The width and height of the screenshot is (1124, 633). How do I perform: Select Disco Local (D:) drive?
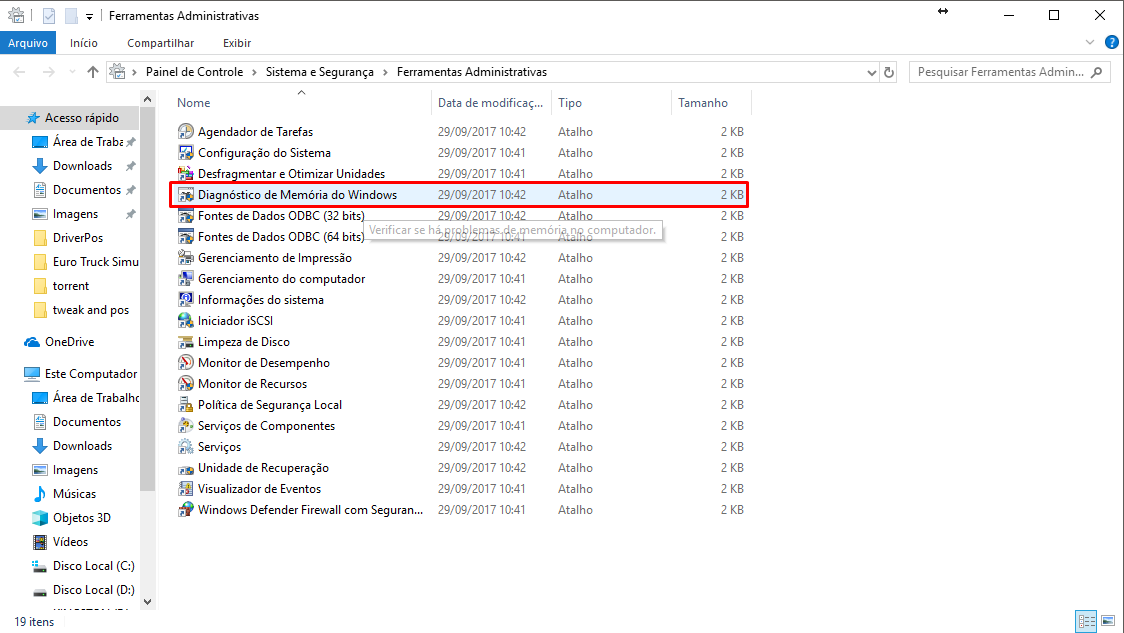pyautogui.click(x=85, y=590)
